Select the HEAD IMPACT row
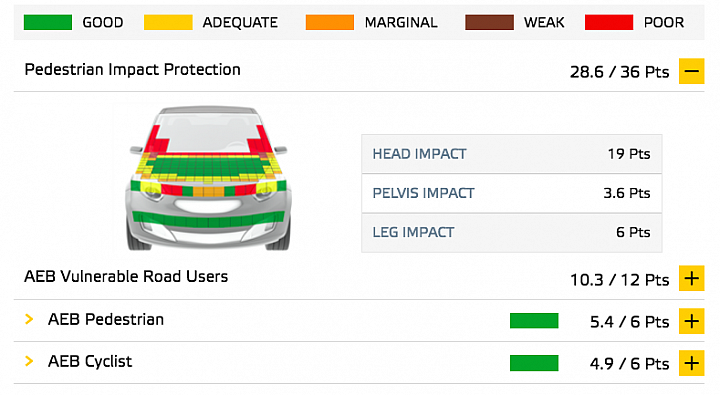The width and height of the screenshot is (720, 395). click(x=512, y=154)
